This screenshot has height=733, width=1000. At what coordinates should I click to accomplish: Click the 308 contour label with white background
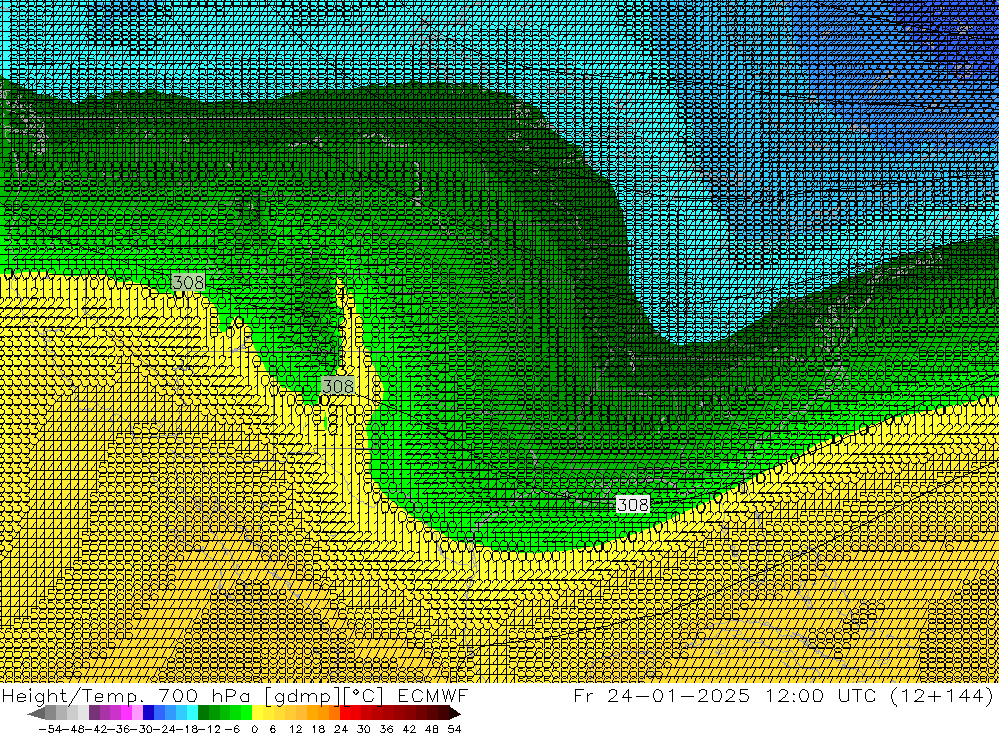coord(633,505)
